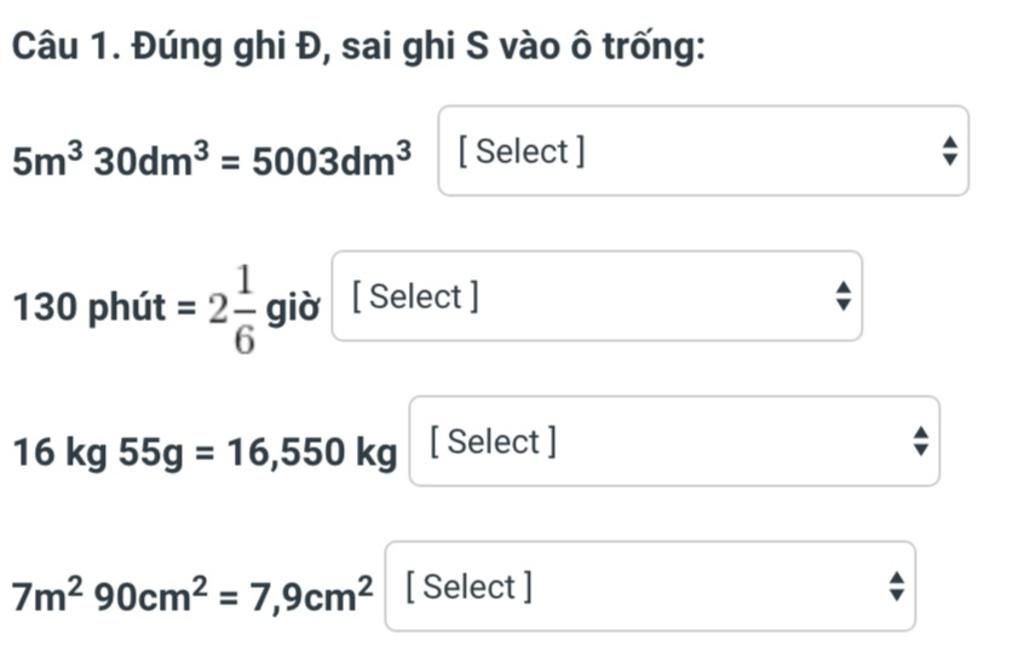Click the up-down arrow icon beside 130 phút row
The width and height of the screenshot is (1024, 646).
[x=844, y=296]
